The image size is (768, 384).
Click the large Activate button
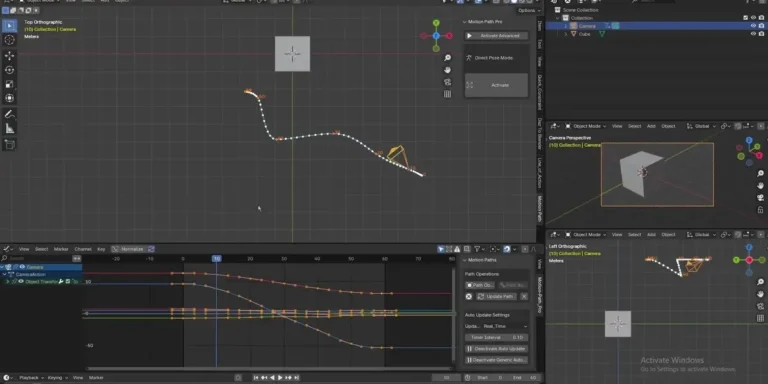click(497, 85)
